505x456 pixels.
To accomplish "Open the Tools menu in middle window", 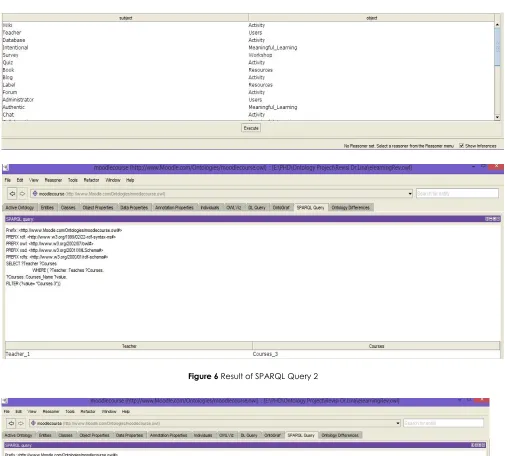I will coord(73,180).
